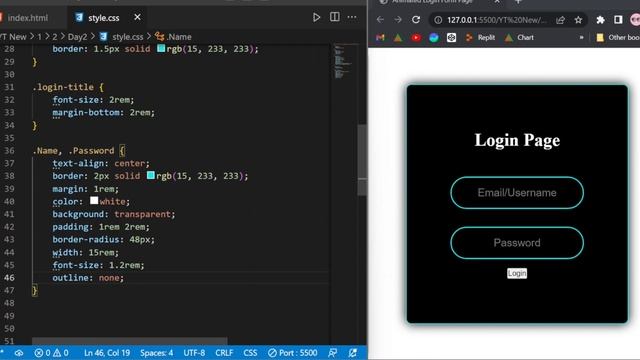Change the file encoding UTF-8
640x360 pixels.
point(194,353)
